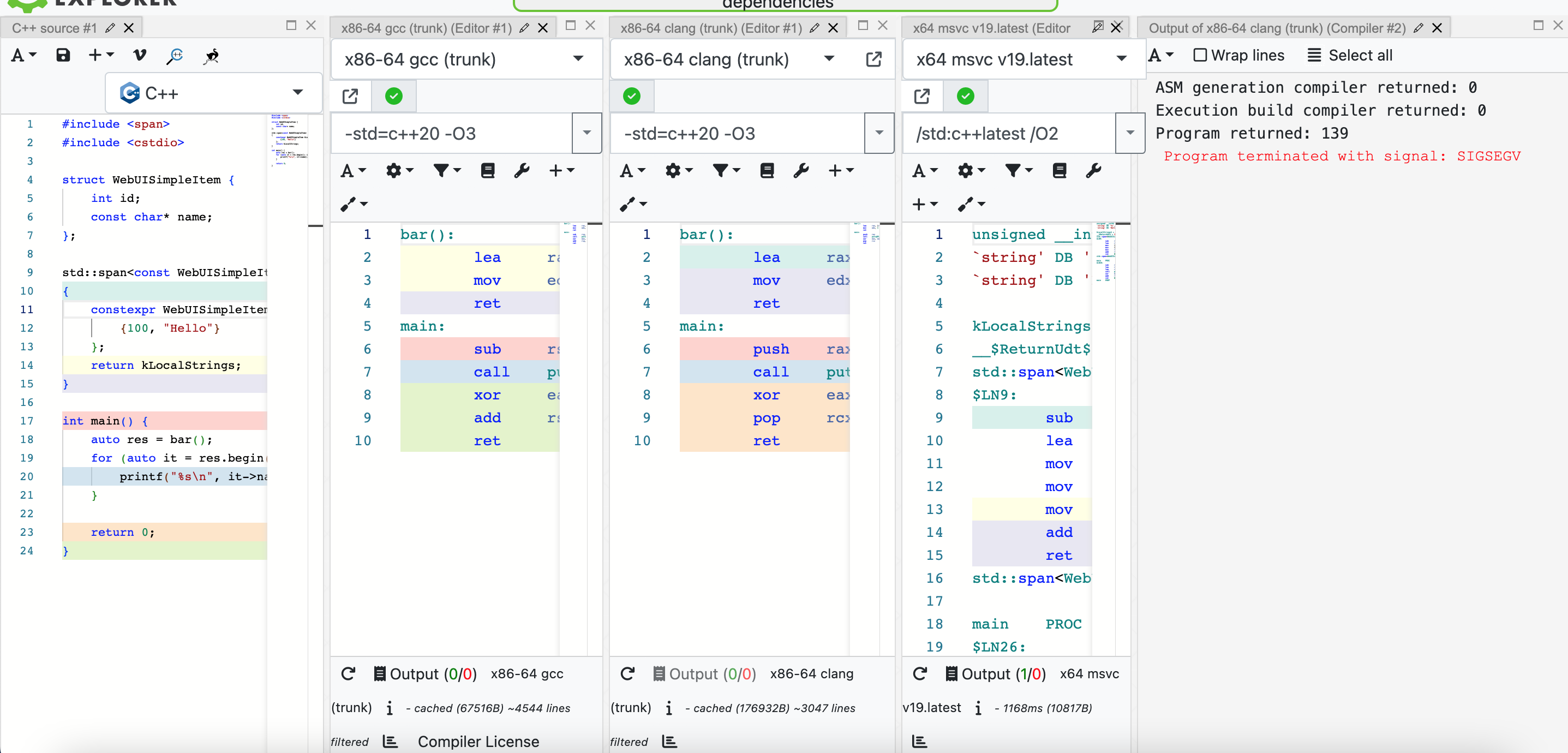Viewport: 1568px width, 753px height.
Task: Open the gcc compiler settings gear
Action: (396, 170)
